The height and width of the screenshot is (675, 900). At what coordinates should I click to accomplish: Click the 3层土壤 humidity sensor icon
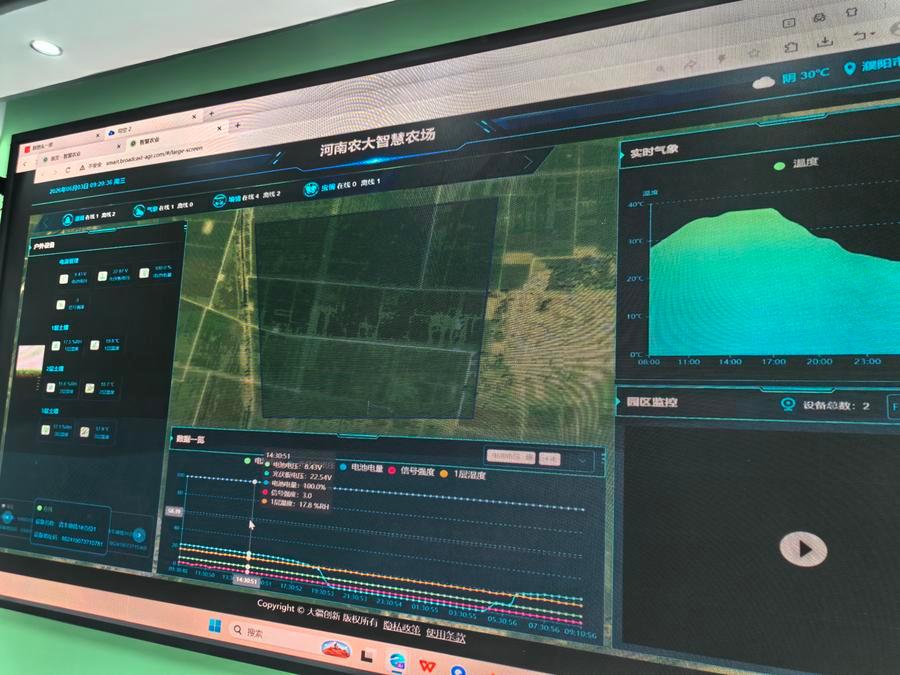(45, 429)
